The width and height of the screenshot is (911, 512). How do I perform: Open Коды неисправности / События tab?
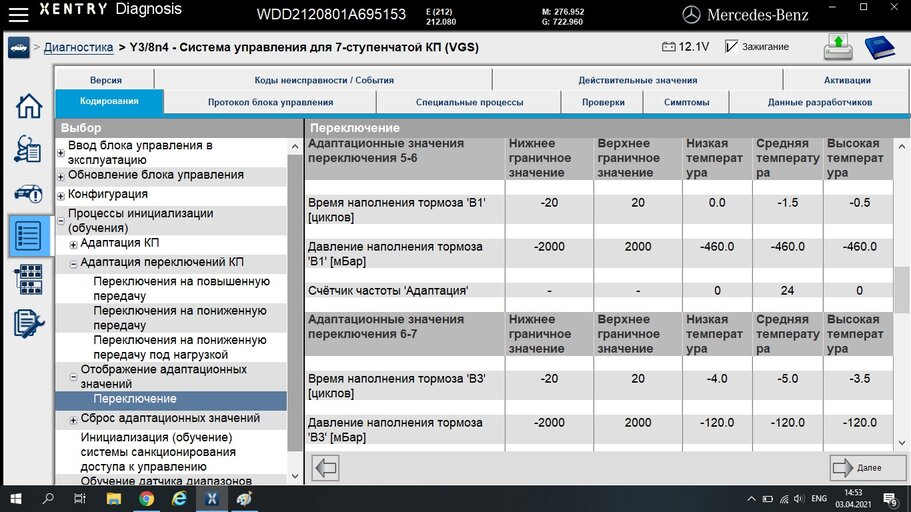(x=324, y=80)
